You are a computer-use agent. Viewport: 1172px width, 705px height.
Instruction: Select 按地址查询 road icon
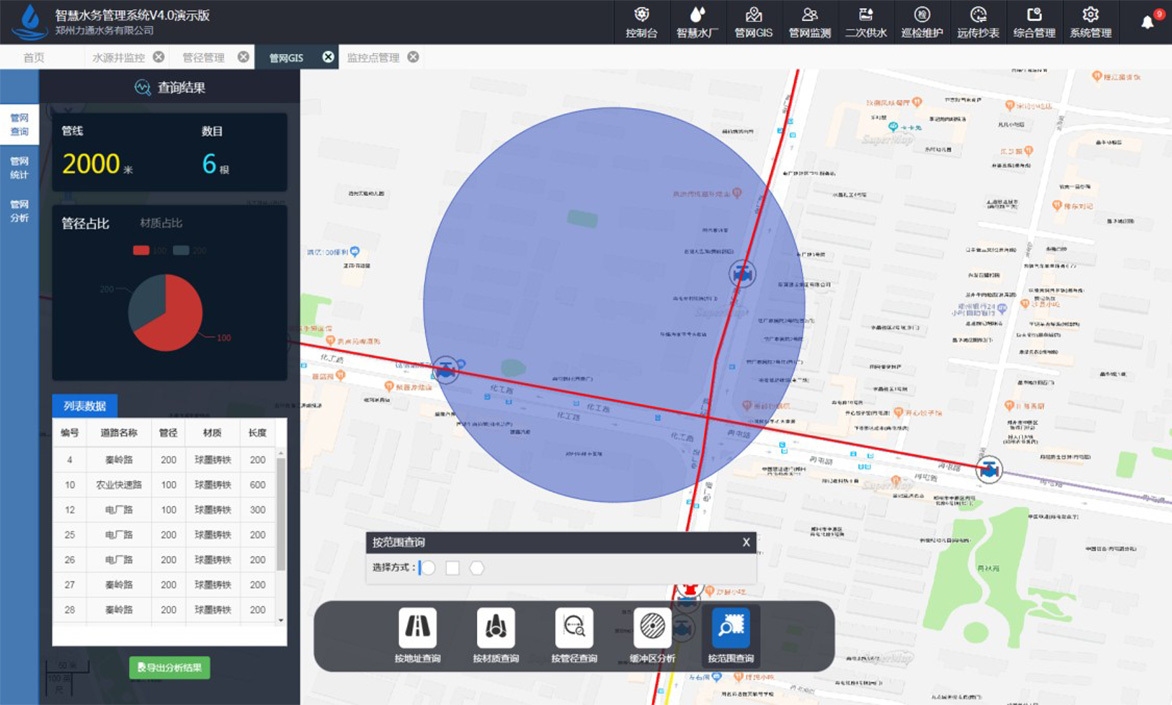(x=417, y=627)
